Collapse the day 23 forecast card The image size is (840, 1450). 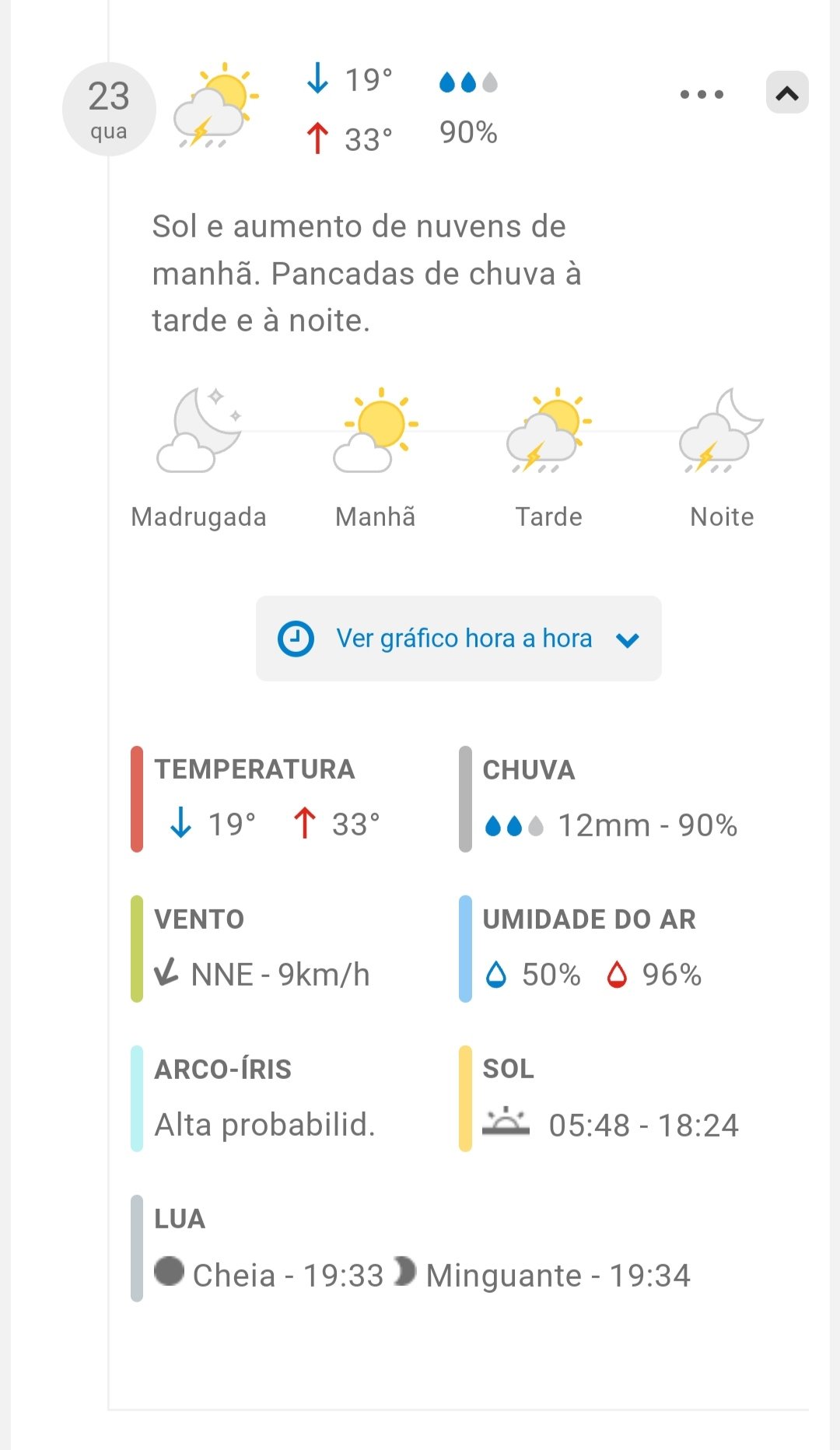[787, 93]
